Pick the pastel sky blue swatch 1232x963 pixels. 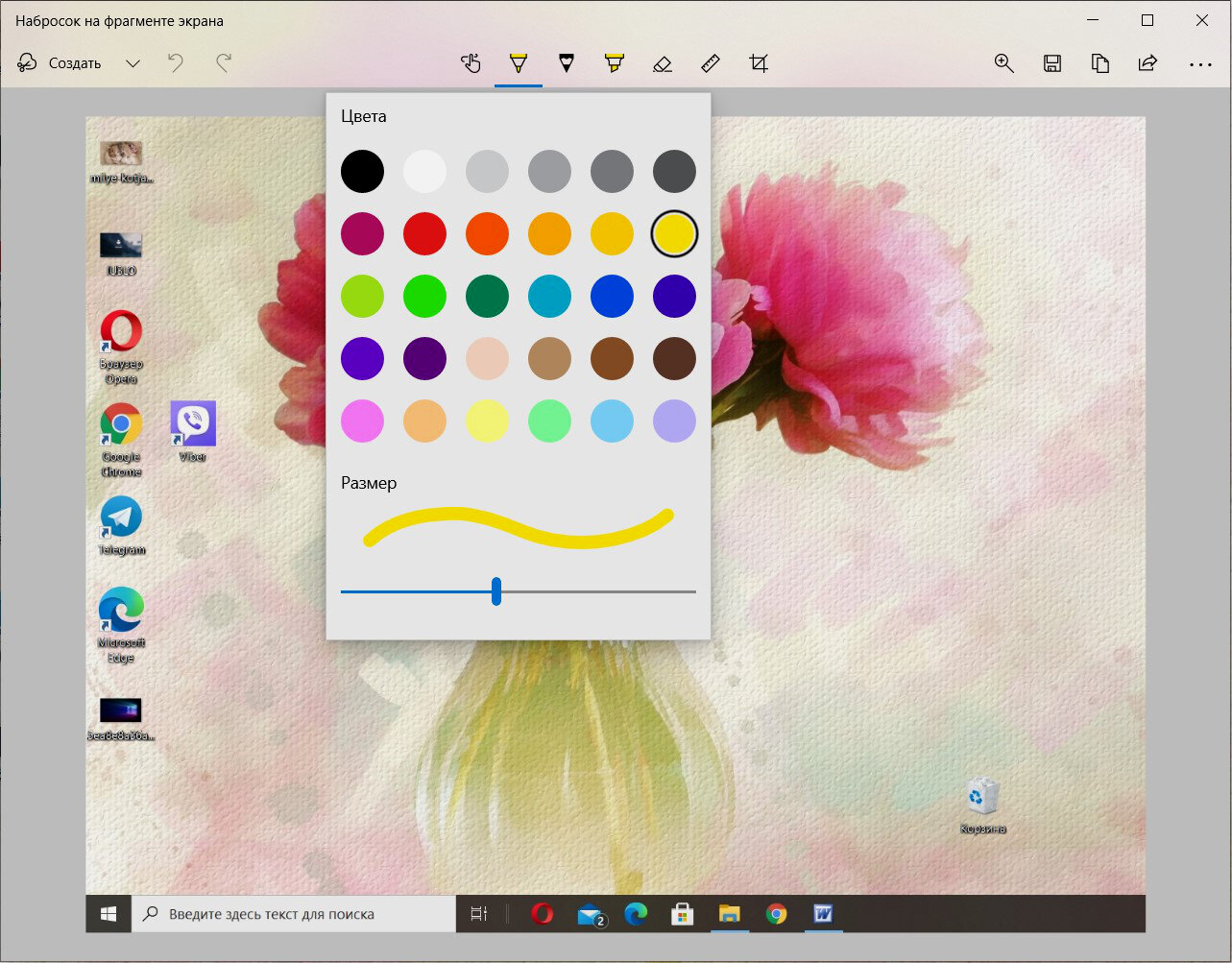(x=612, y=421)
